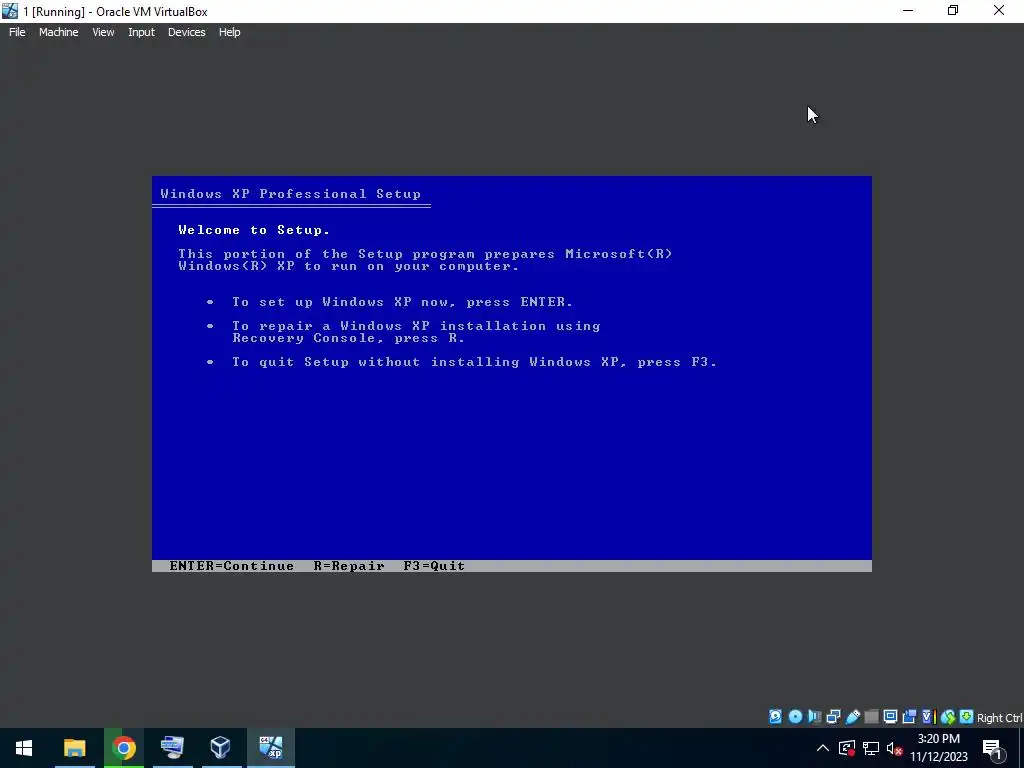The width and height of the screenshot is (1024, 768).
Task: Click the VirtualBox window title bar icon
Action: [x=10, y=11]
